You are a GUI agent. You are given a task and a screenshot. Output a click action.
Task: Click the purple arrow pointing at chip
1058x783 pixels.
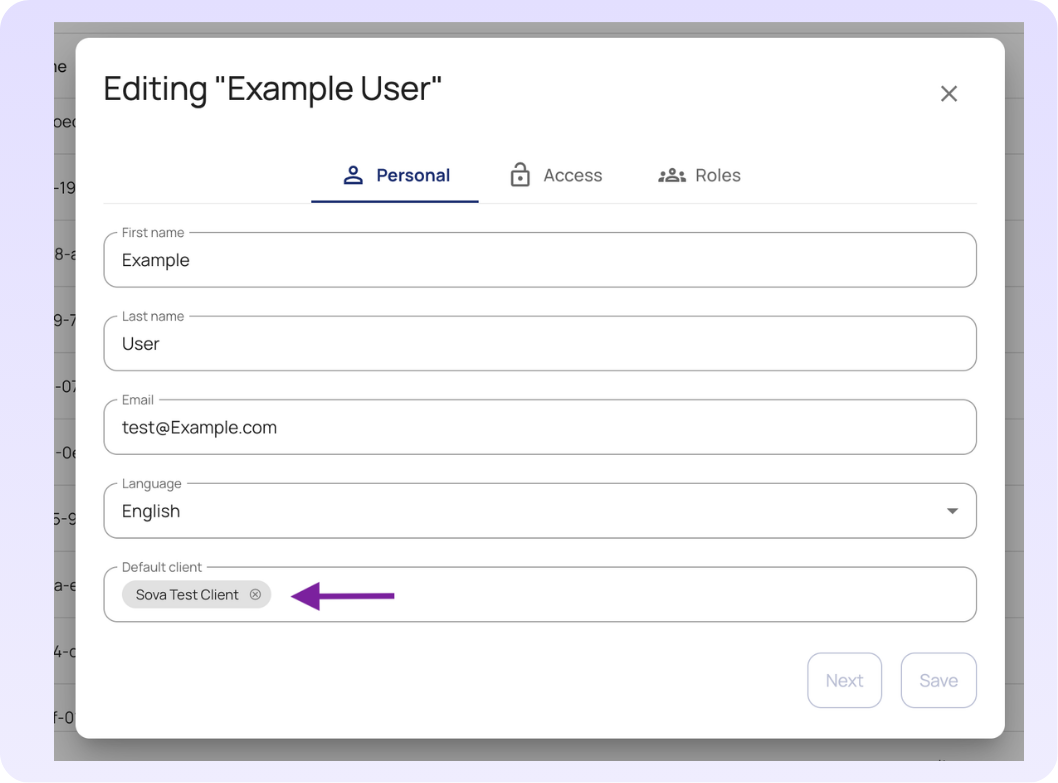pyautogui.click(x=343, y=596)
